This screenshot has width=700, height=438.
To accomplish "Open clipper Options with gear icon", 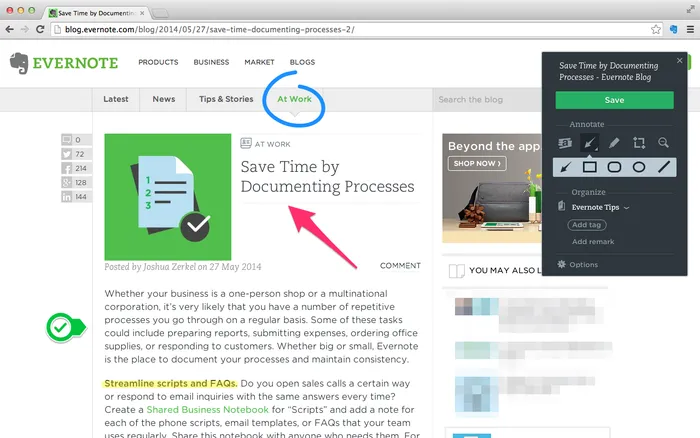I will click(577, 264).
